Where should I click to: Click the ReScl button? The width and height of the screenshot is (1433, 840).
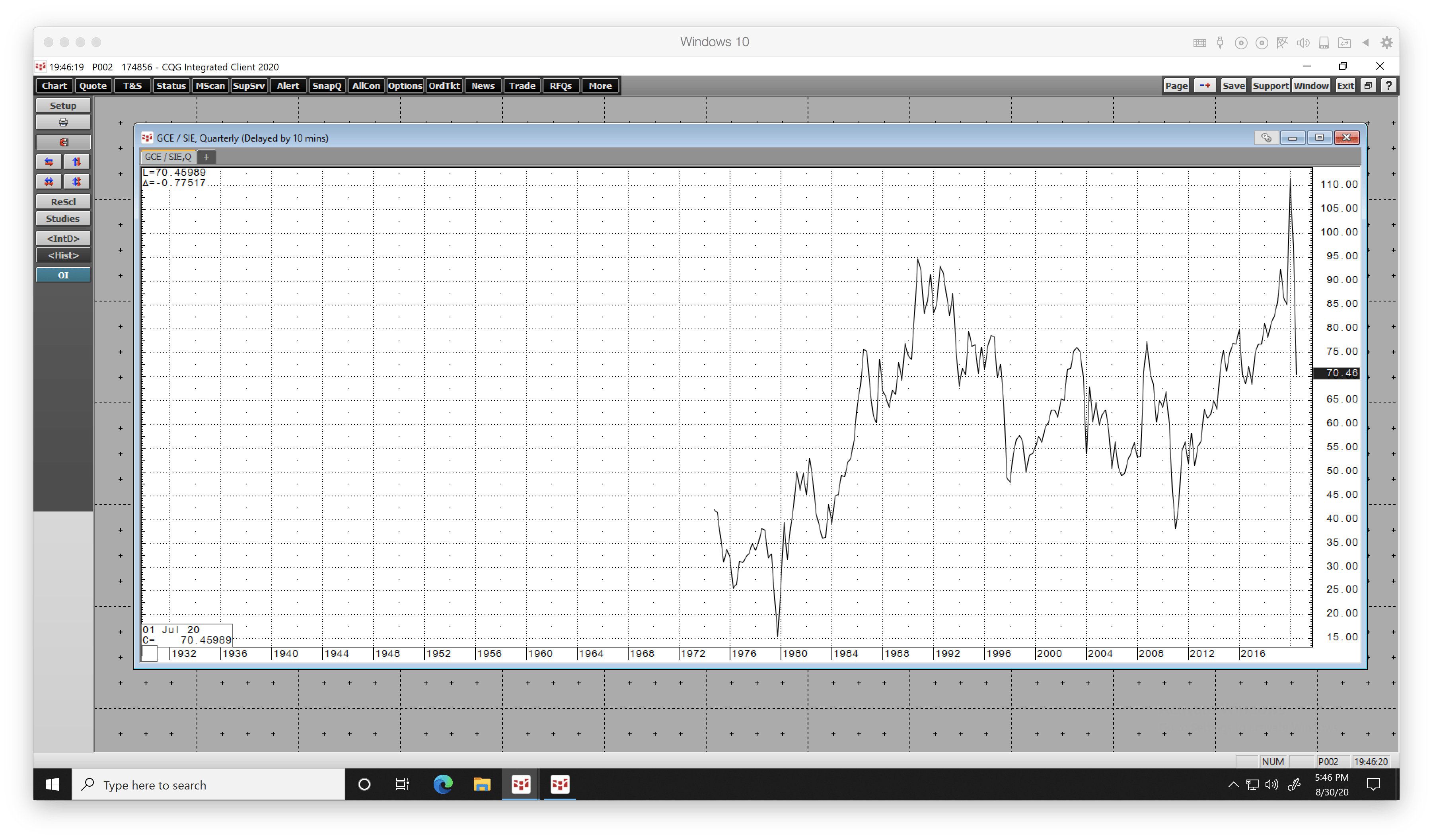(62, 202)
